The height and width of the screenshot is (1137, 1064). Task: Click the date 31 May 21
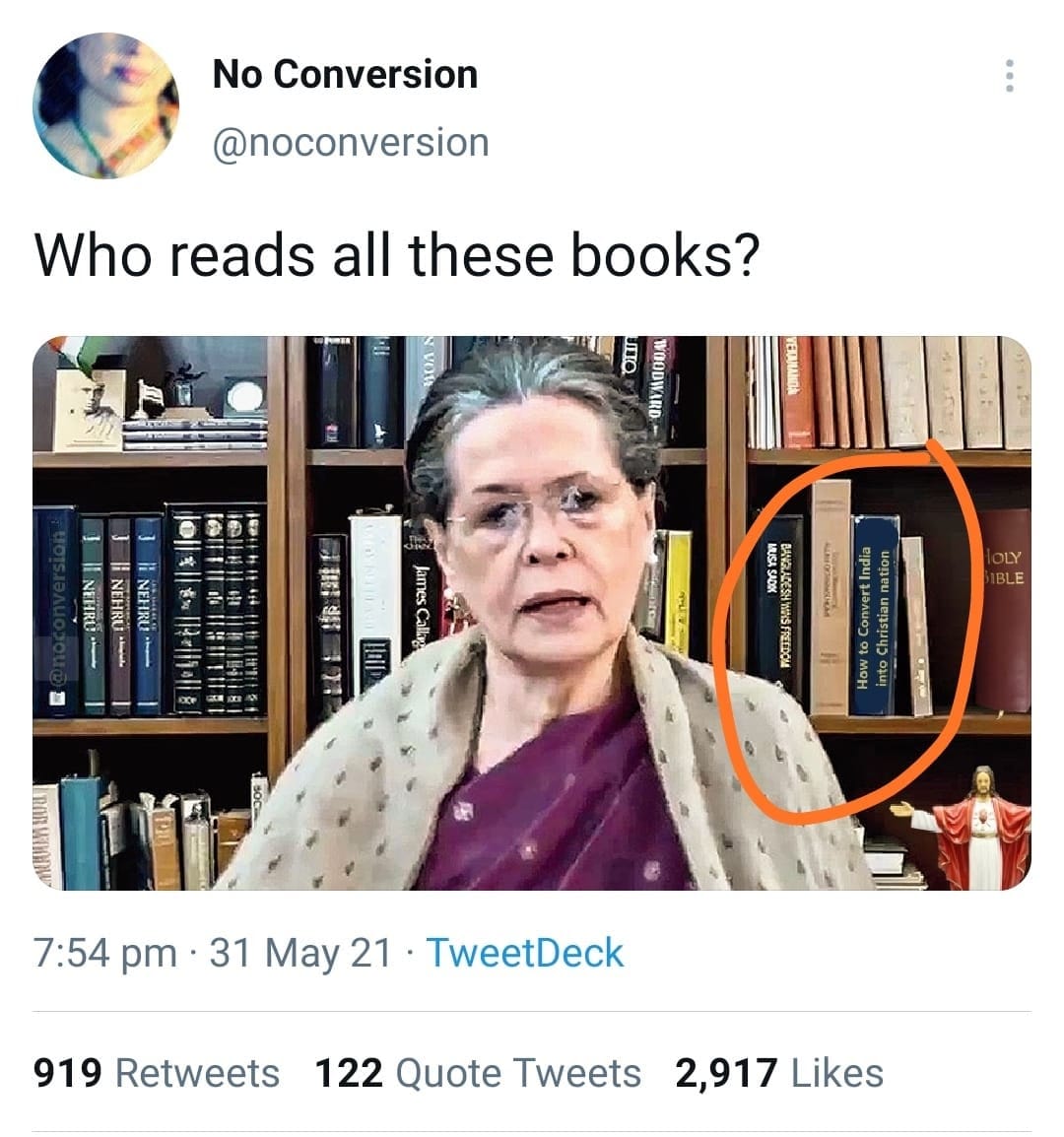300,953
